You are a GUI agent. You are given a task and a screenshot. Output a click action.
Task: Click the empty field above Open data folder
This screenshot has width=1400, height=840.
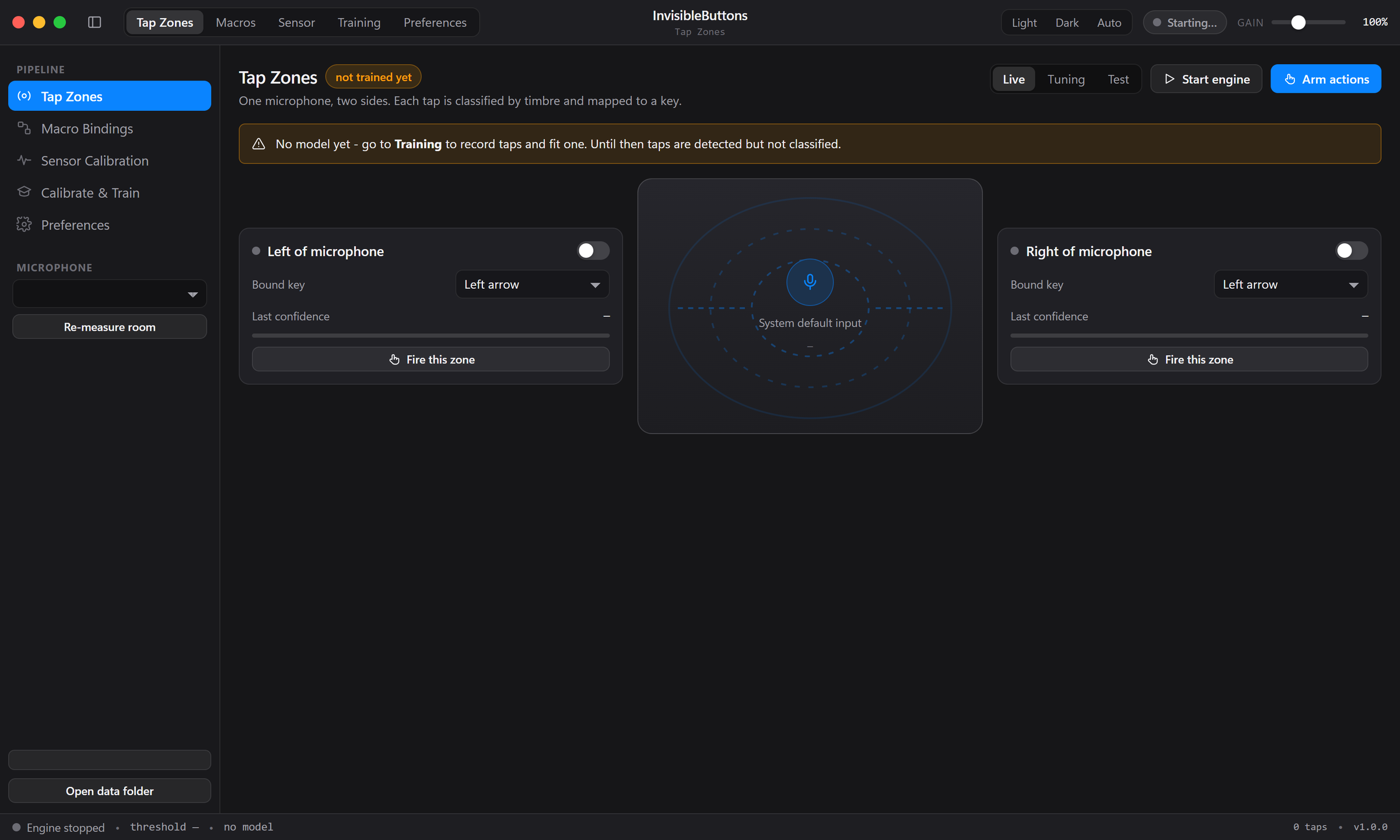pyautogui.click(x=110, y=759)
